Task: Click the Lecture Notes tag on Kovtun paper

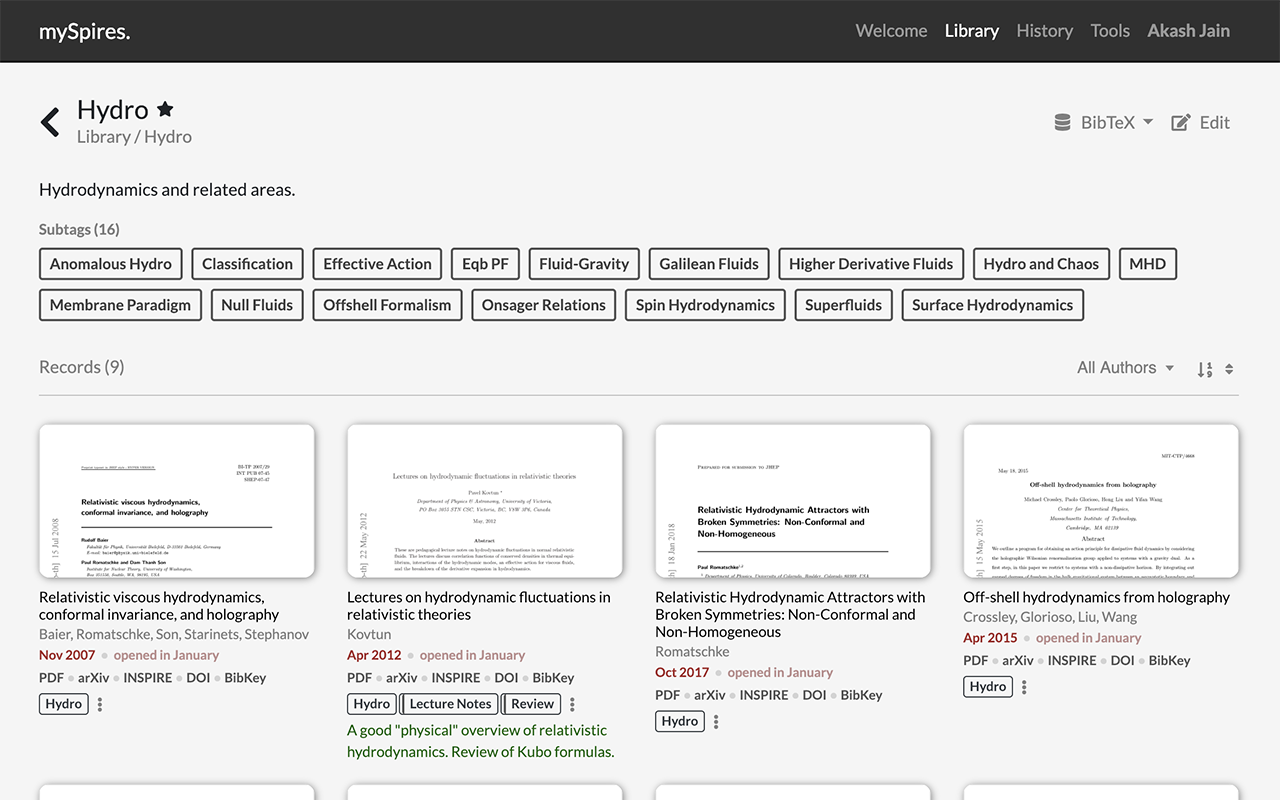Action: click(450, 704)
